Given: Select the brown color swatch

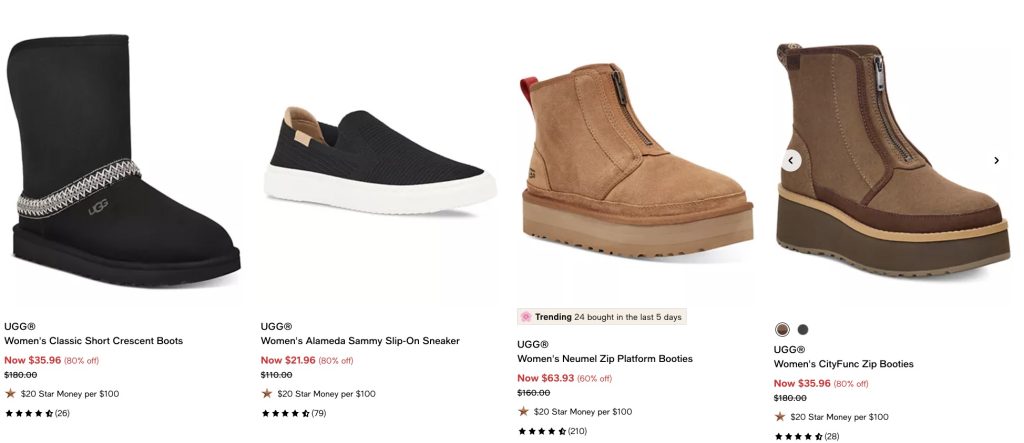Looking at the screenshot, I should [782, 329].
